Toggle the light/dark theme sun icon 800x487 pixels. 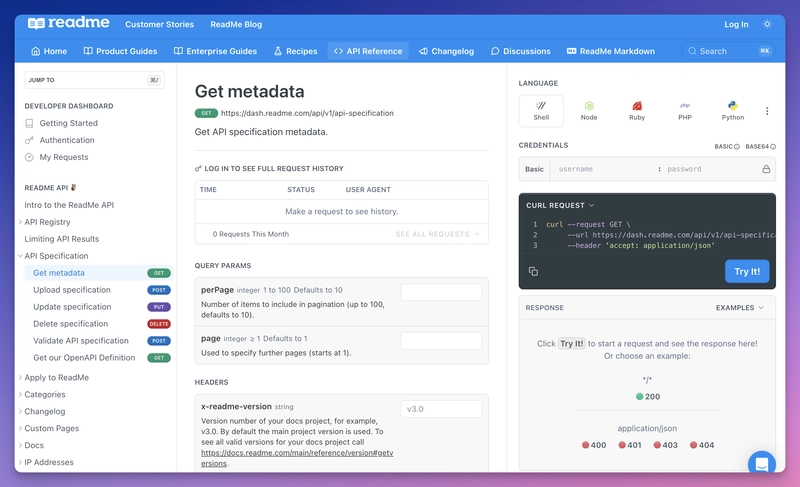[767, 24]
